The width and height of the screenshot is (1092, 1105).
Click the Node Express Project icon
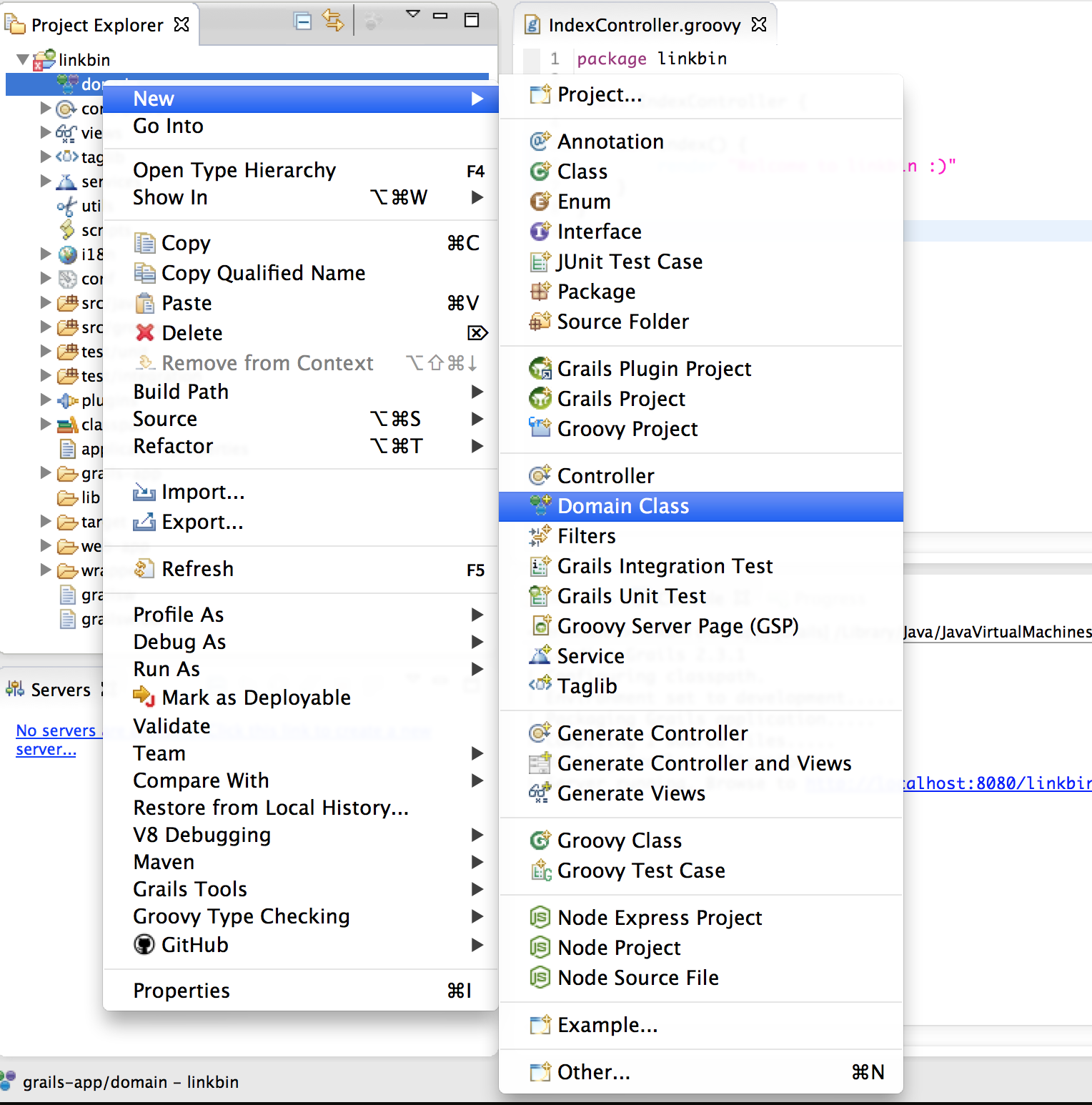pos(541,918)
